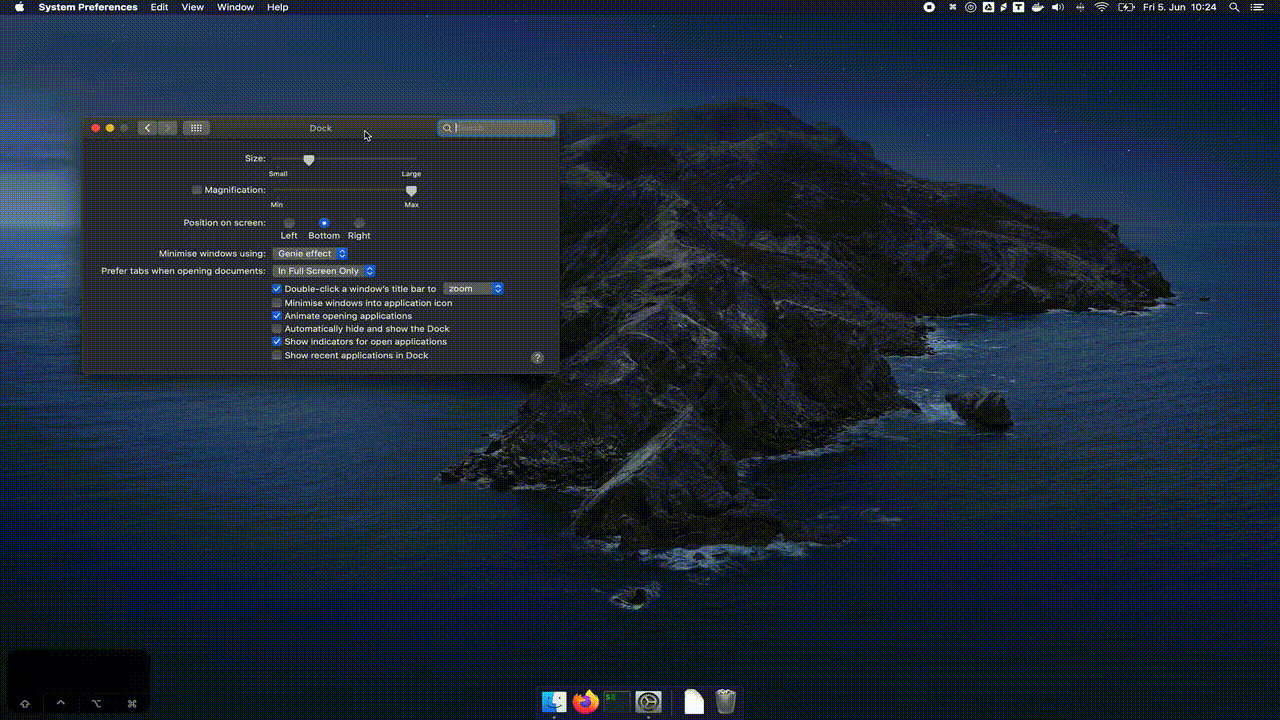Toggle Automatically hide and show the Dock
Viewport: 1280px width, 720px height.
click(x=277, y=329)
